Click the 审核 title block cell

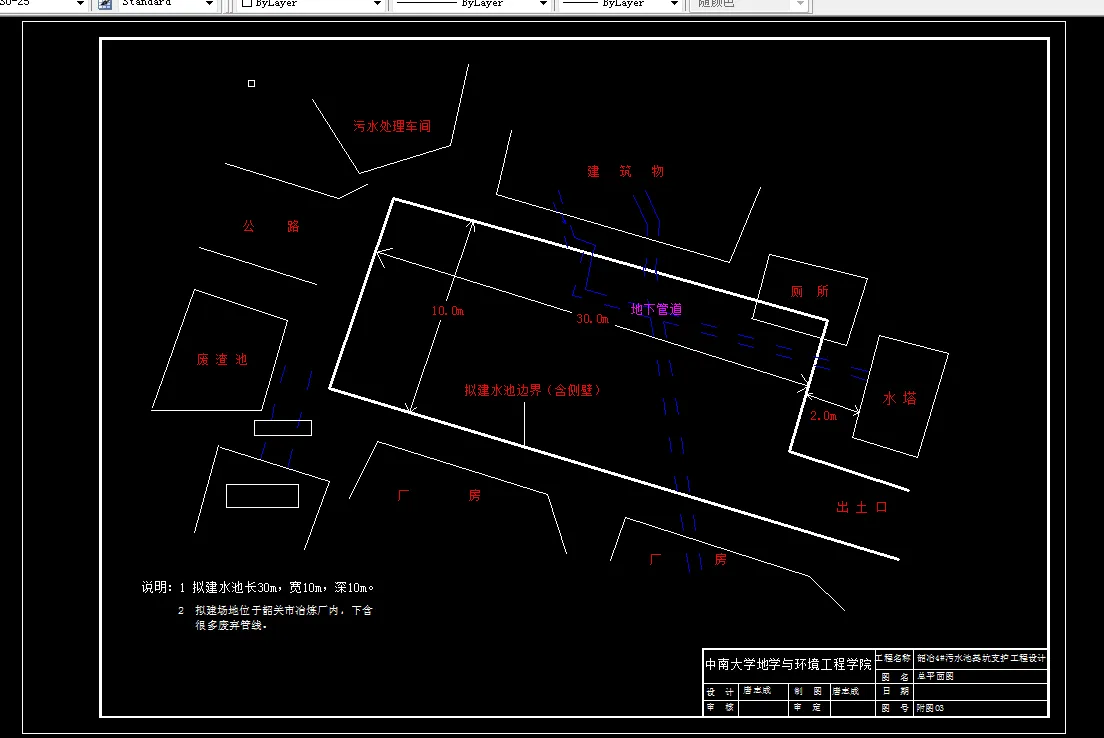[x=720, y=707]
